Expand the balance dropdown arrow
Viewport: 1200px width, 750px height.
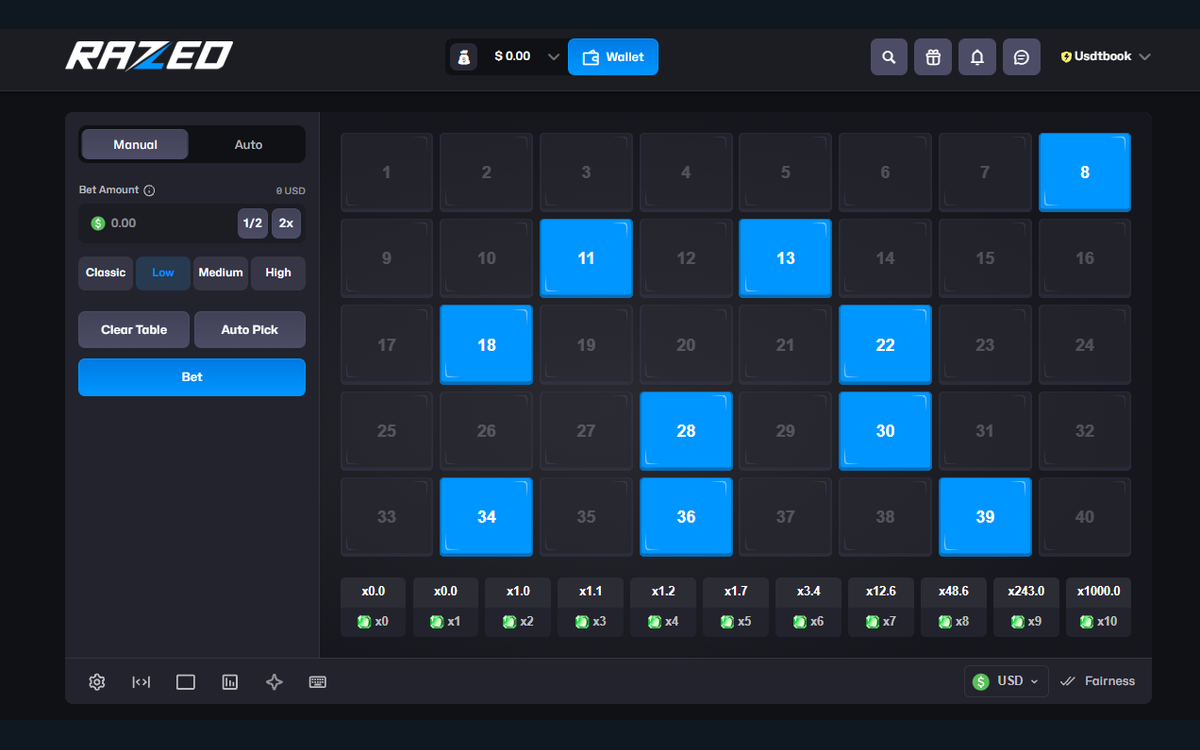click(553, 57)
